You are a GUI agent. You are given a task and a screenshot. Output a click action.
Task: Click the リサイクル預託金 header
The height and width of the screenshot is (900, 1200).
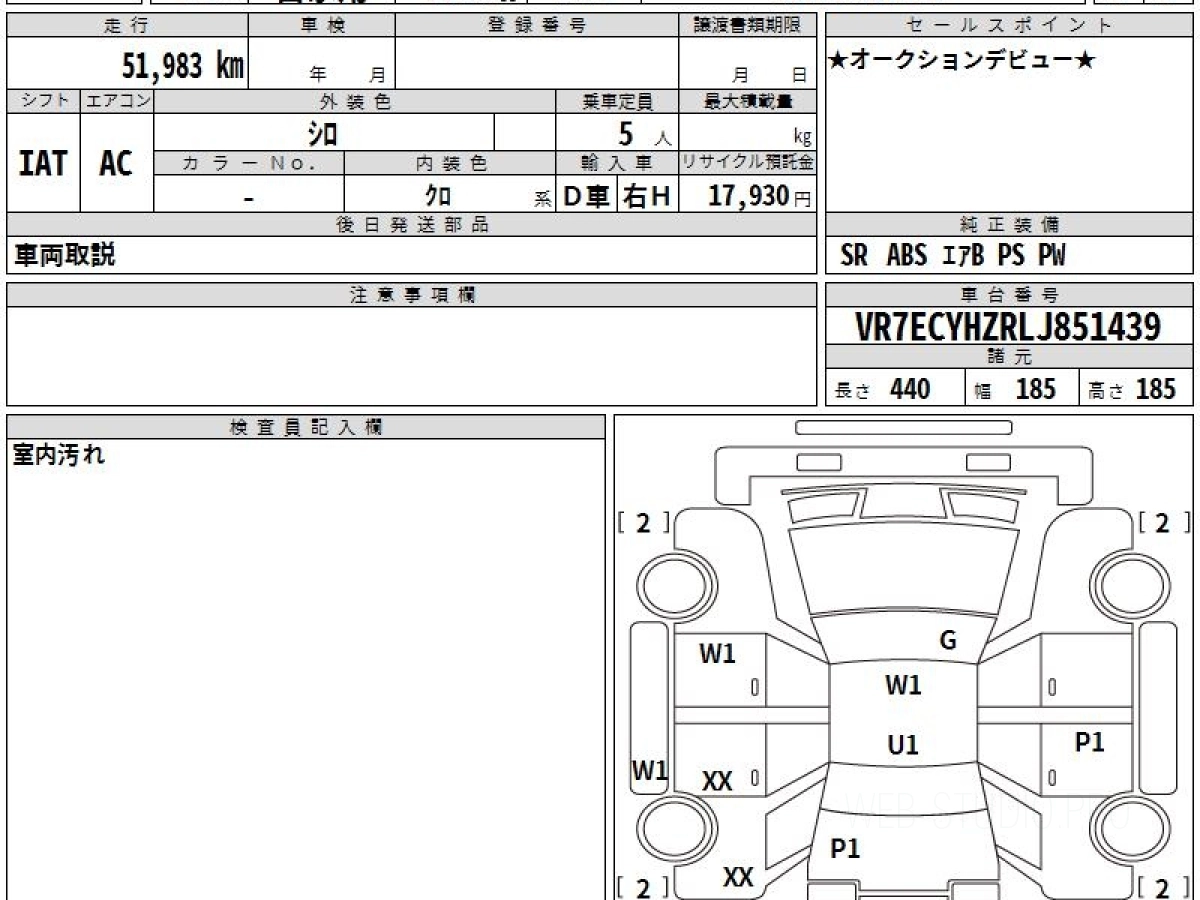747,162
